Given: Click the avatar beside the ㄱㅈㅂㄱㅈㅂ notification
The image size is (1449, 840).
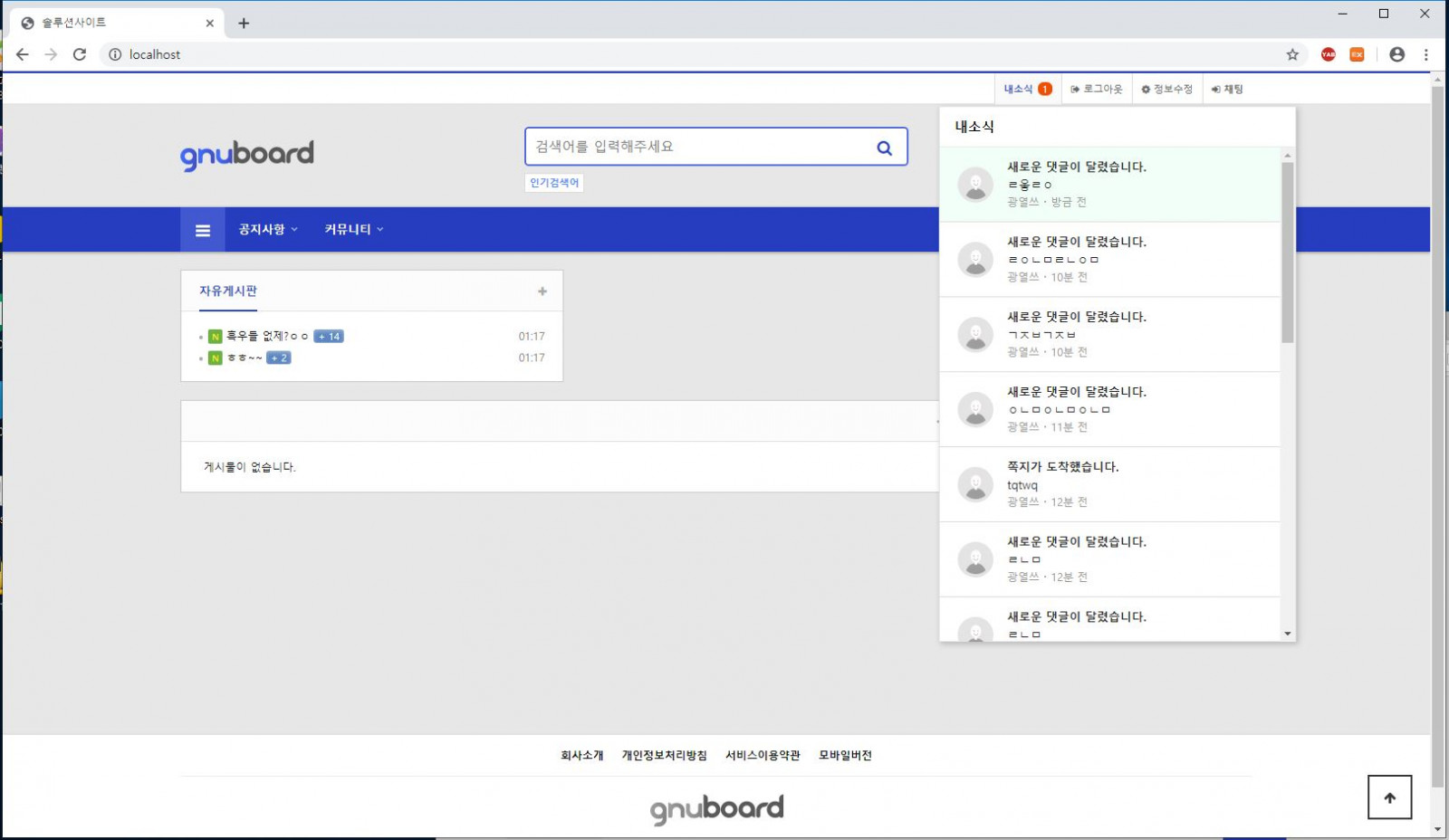Looking at the screenshot, I should (975, 335).
